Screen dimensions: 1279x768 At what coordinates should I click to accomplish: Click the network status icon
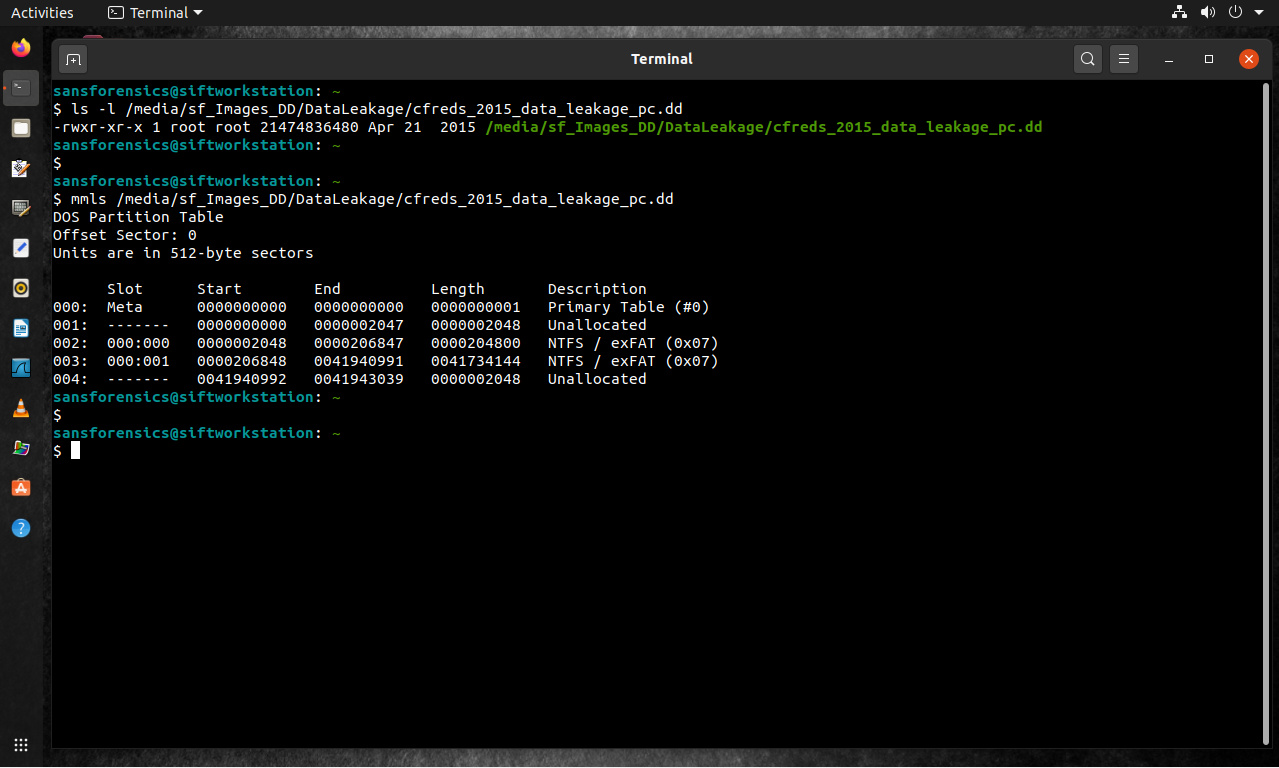coord(1179,13)
